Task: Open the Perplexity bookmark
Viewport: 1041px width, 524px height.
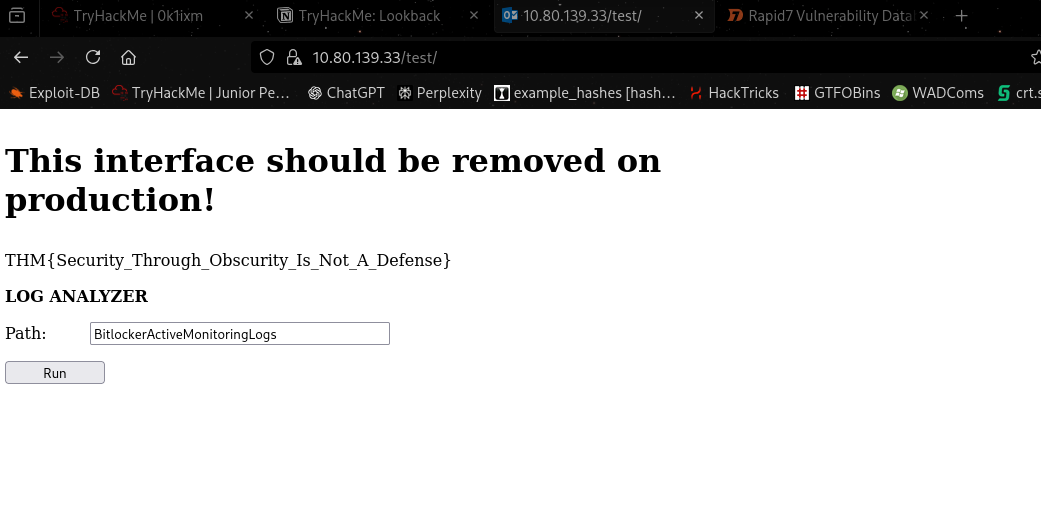Action: tap(439, 93)
